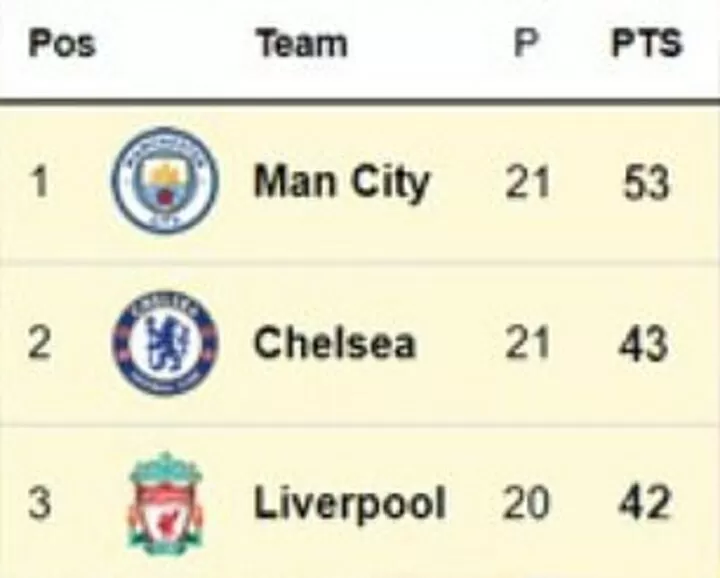Open the Man City team name
This screenshot has width=720, height=578.
(x=342, y=183)
